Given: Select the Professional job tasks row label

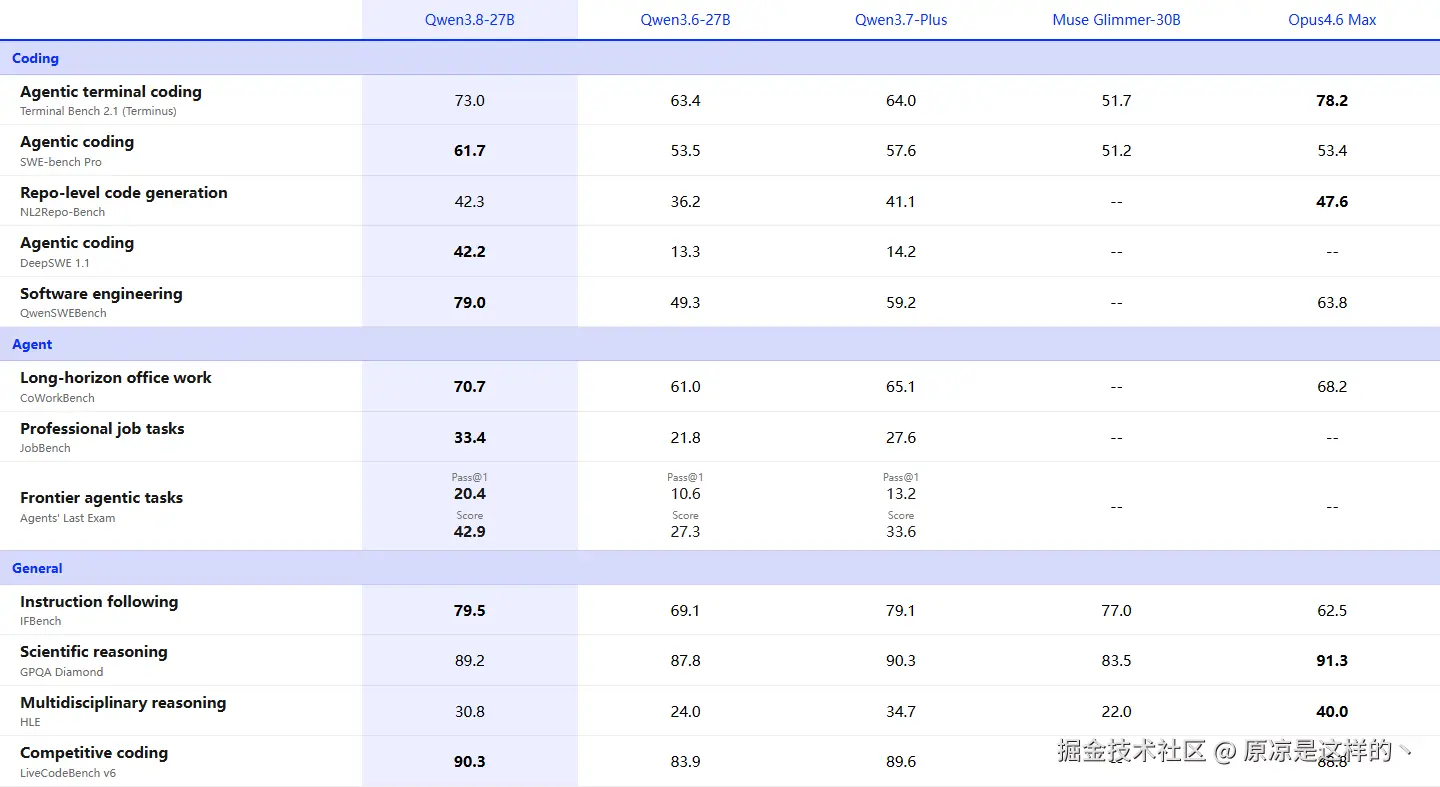Looking at the screenshot, I should click(102, 429).
